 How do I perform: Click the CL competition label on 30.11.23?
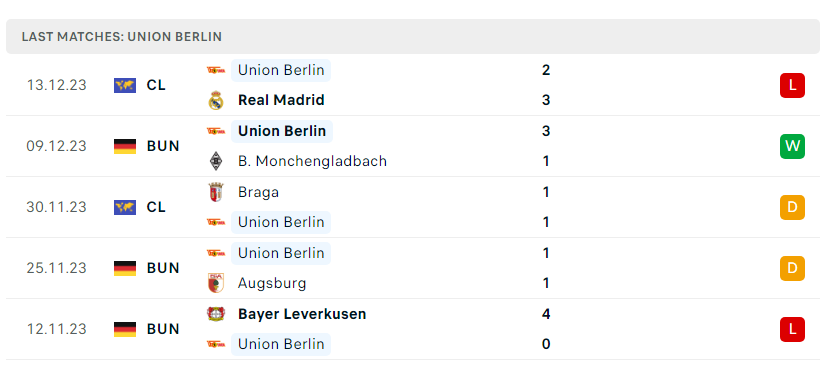[156, 207]
